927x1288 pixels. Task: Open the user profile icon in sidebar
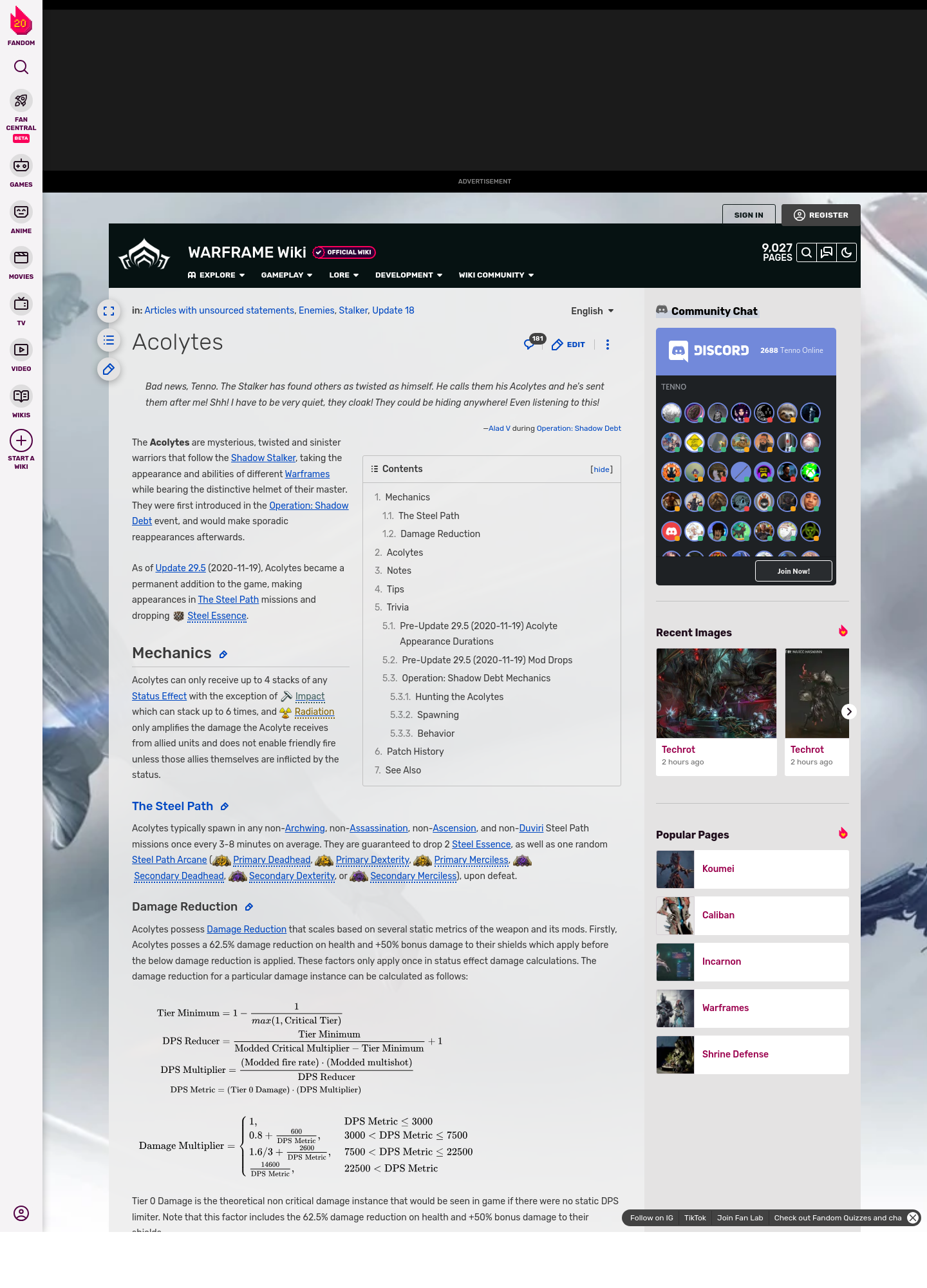click(x=21, y=1213)
